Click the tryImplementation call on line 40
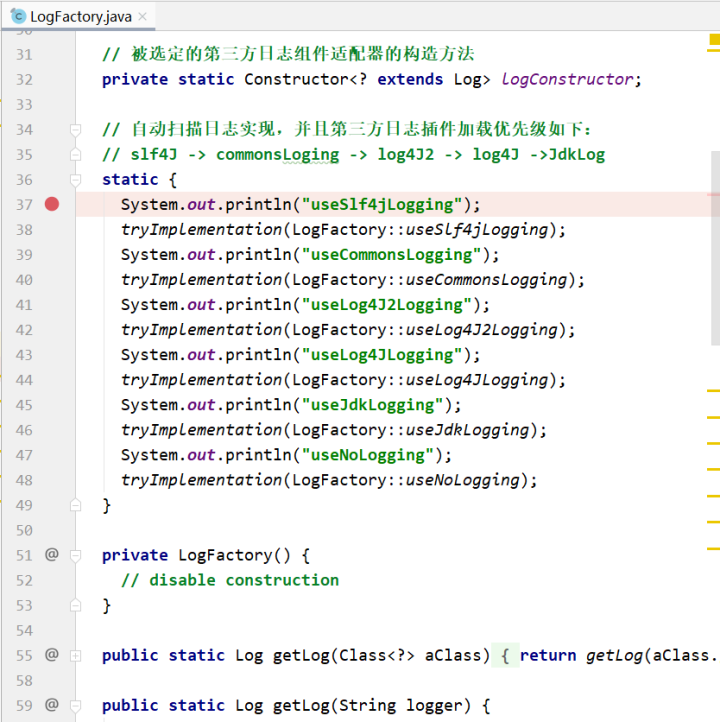The width and height of the screenshot is (720, 722). (201, 280)
